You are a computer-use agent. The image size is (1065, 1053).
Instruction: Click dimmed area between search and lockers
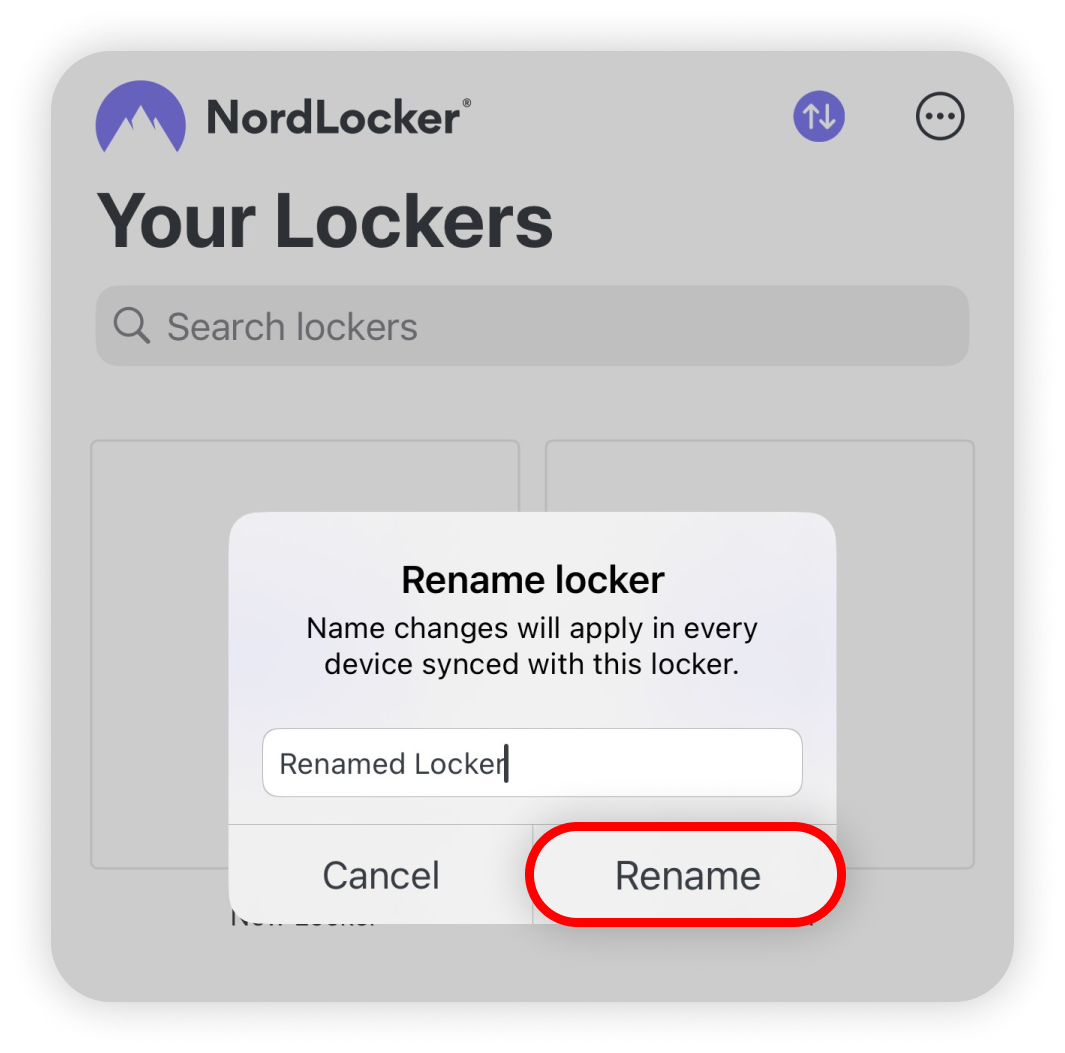pyautogui.click(x=532, y=403)
